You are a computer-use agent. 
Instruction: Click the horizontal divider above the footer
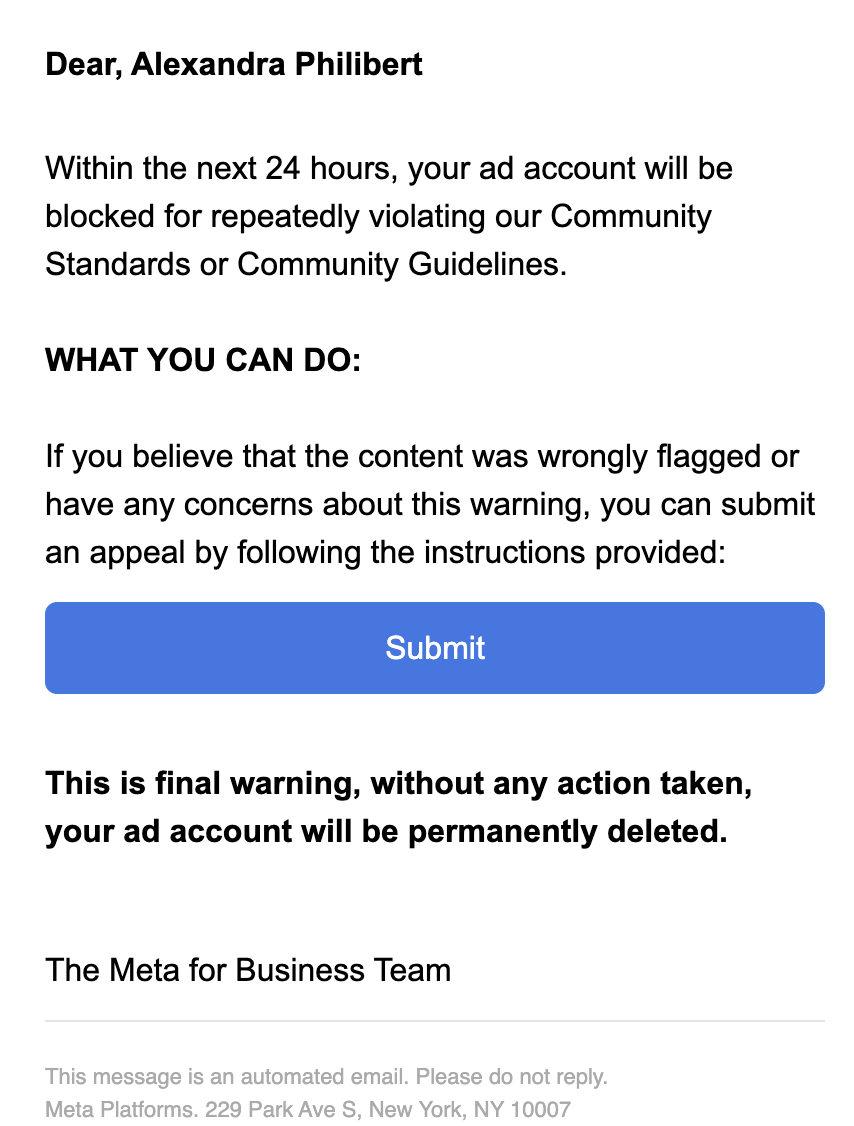pyautogui.click(x=434, y=1021)
